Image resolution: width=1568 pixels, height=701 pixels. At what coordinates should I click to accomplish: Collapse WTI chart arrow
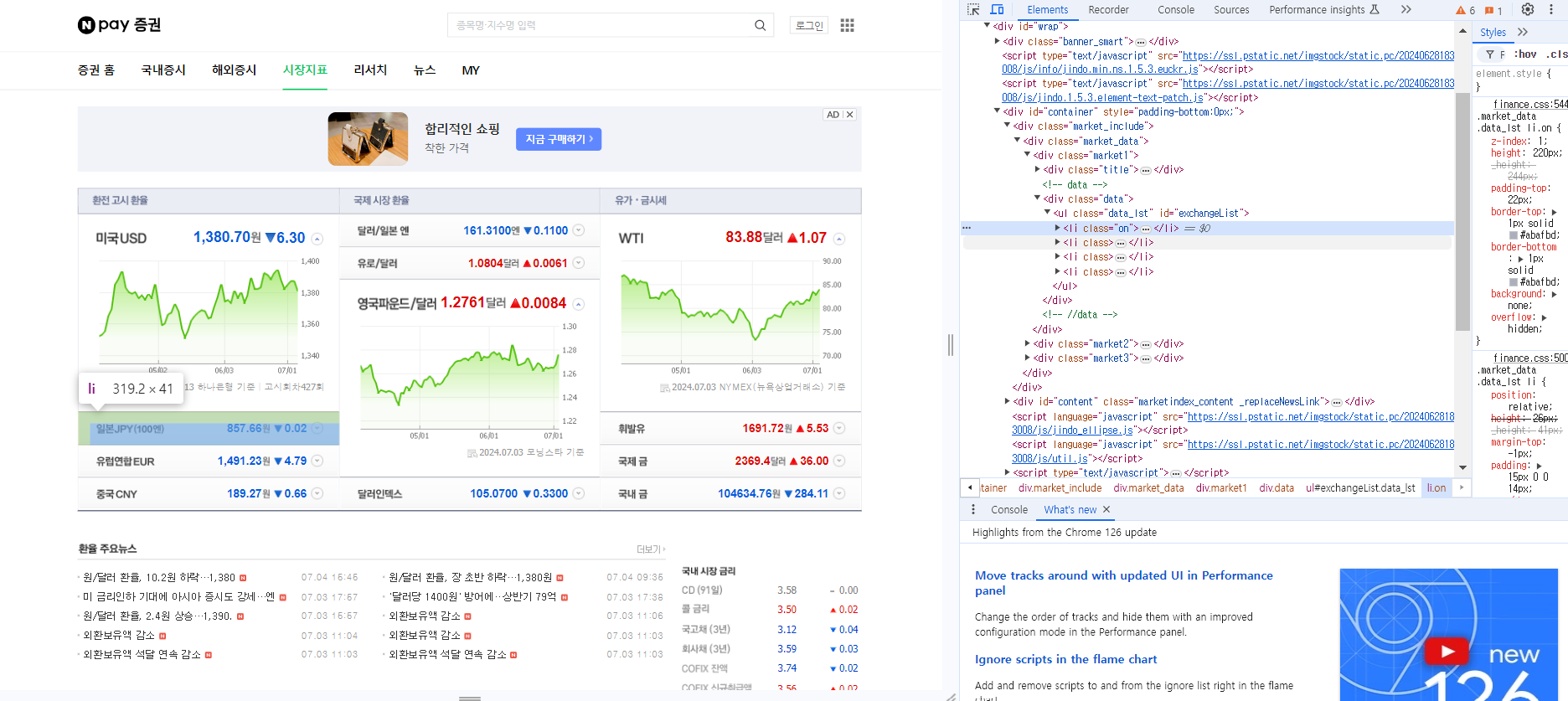pyautogui.click(x=839, y=239)
